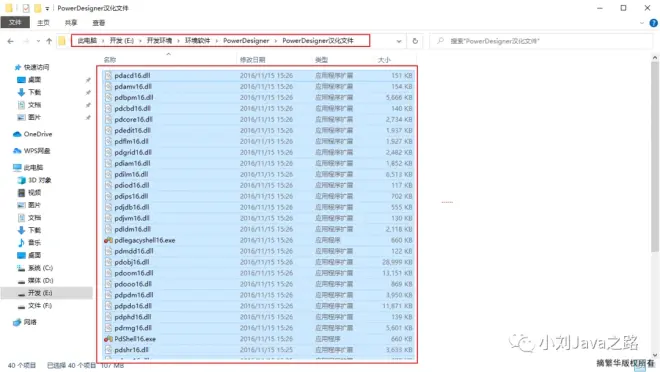Open the help icon
This screenshot has height=372, width=660.
(x=653, y=23)
